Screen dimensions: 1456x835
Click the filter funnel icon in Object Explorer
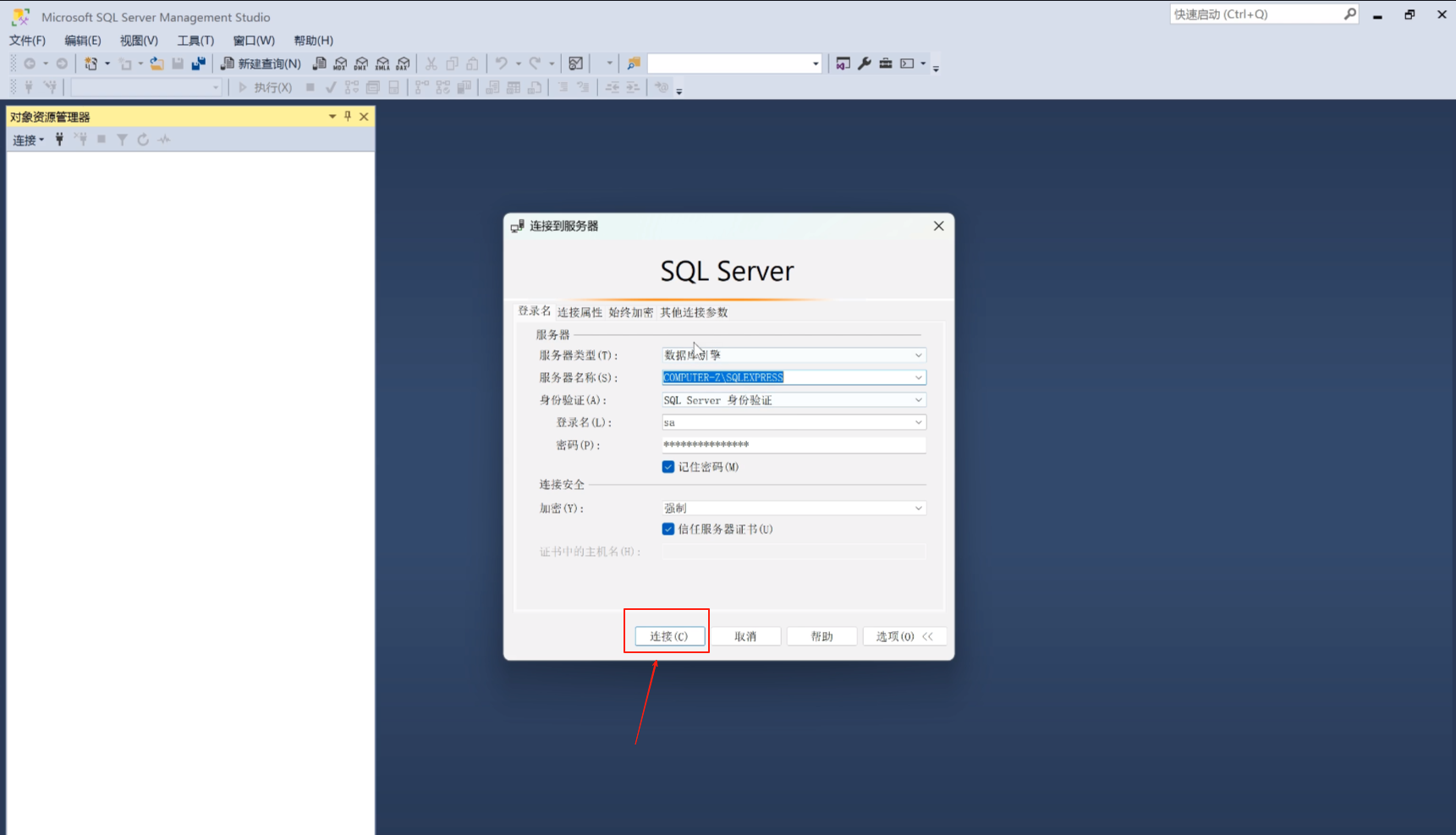coord(122,140)
